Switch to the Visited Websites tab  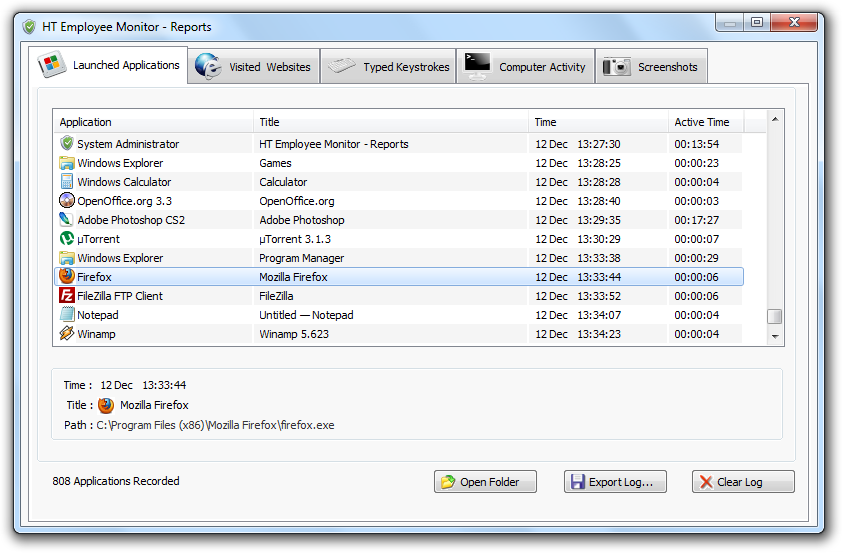coord(254,67)
